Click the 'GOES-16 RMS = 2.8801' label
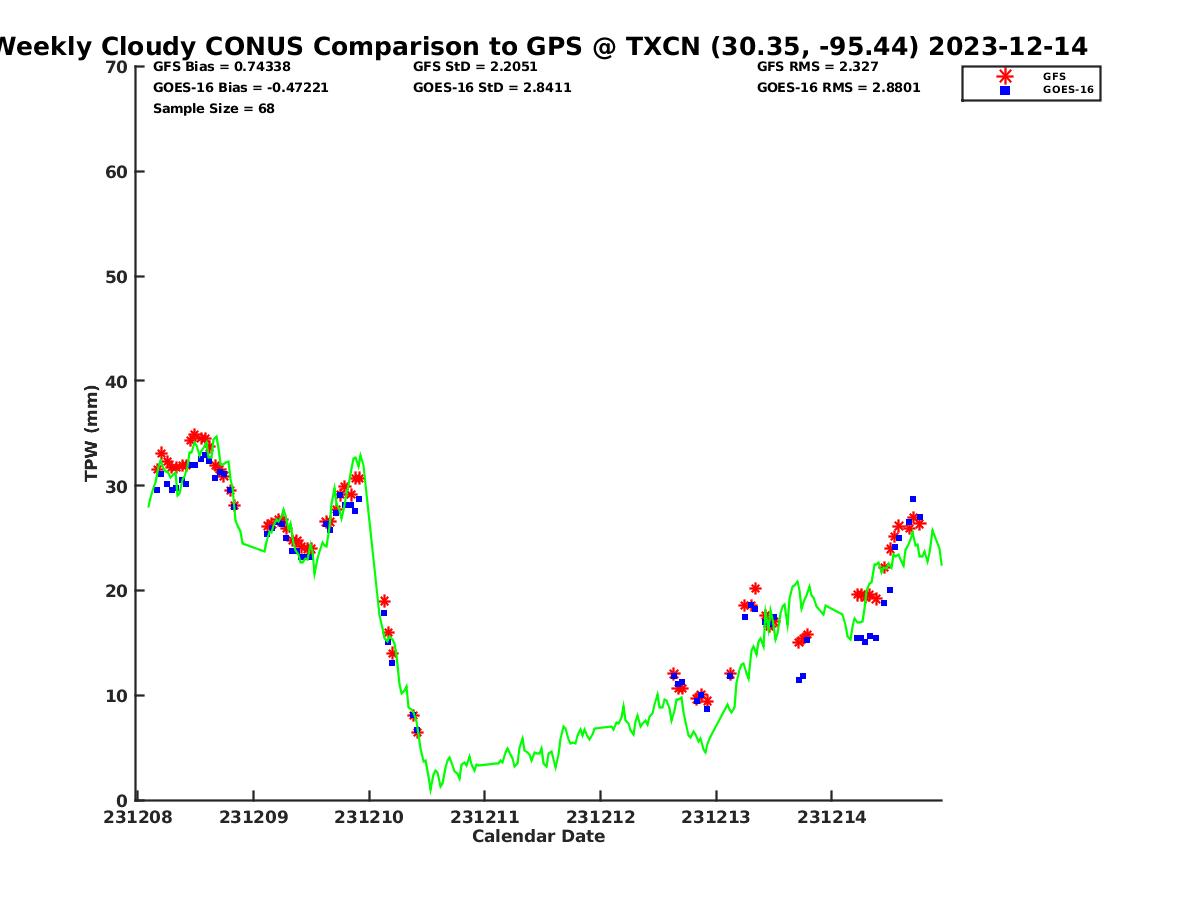The height and width of the screenshot is (900, 1200). (839, 88)
